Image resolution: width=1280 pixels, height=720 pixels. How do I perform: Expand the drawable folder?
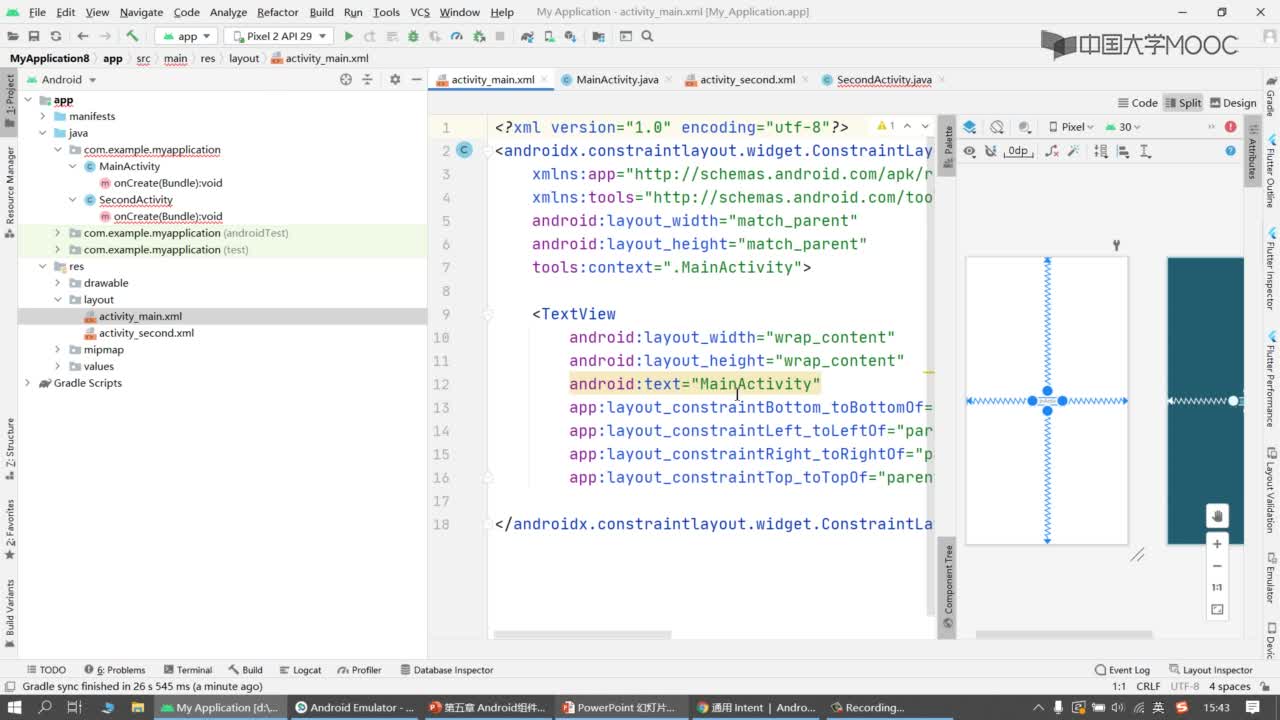pyautogui.click(x=58, y=283)
